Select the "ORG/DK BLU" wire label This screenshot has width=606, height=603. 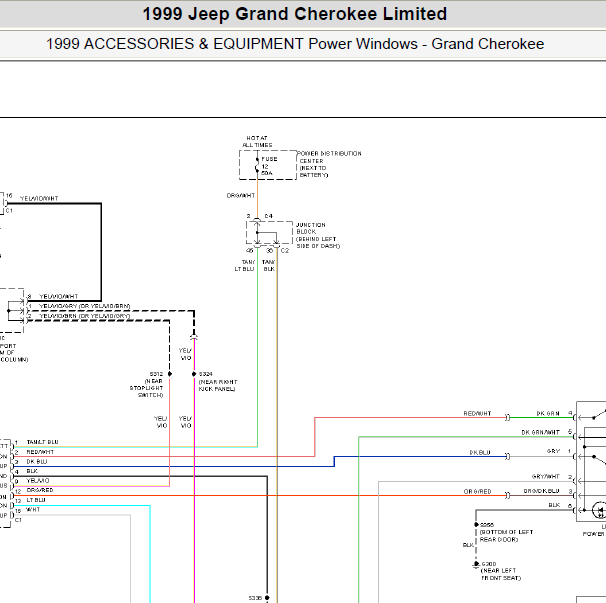point(541,491)
